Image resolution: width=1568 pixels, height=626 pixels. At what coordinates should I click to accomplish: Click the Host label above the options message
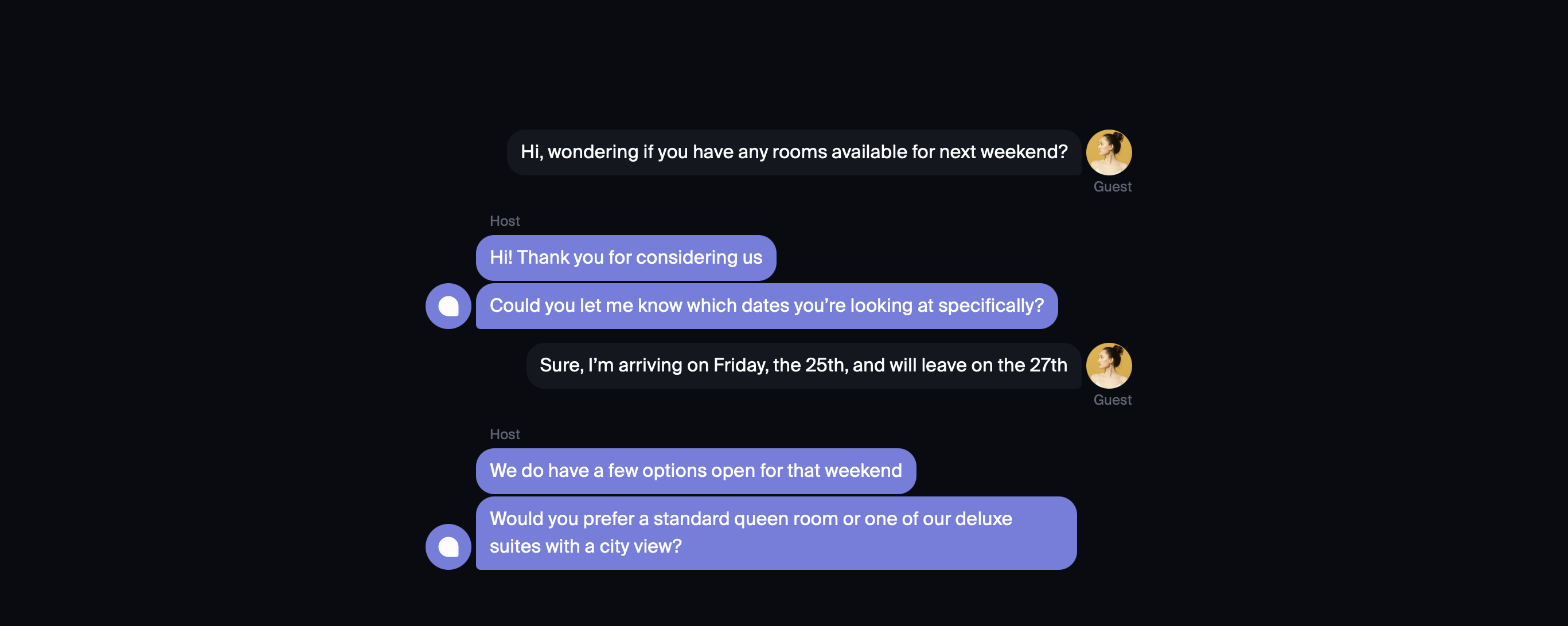[x=505, y=435]
